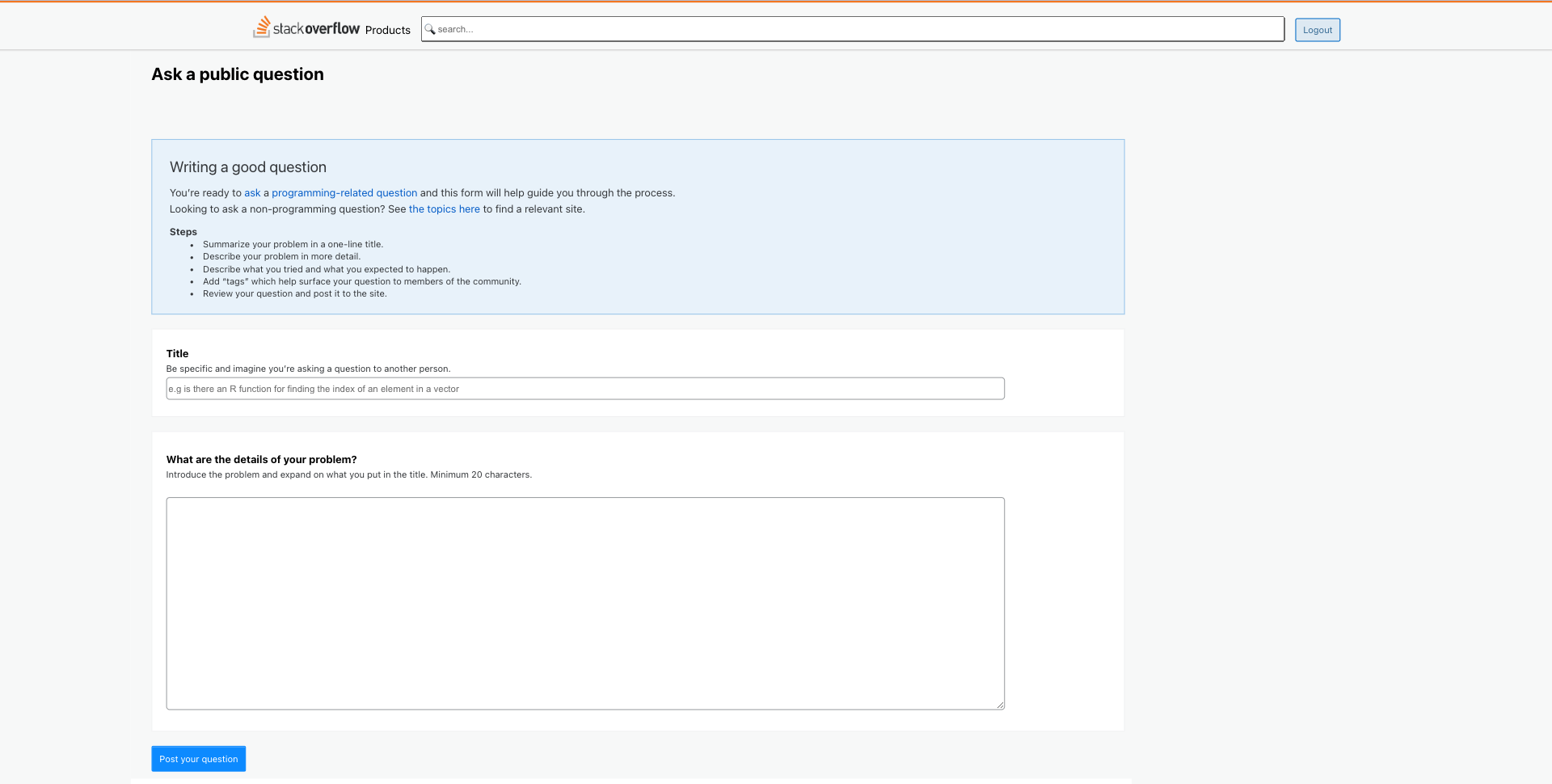1552x784 pixels.
Task: Follow the programming-related question link
Action: point(344,193)
